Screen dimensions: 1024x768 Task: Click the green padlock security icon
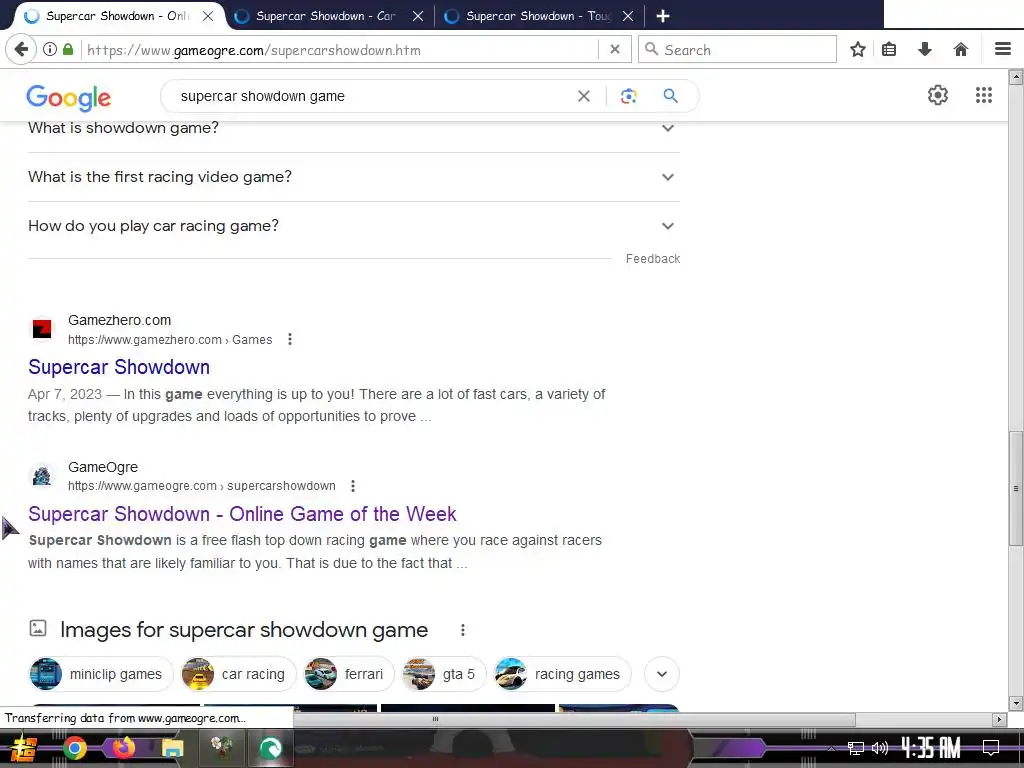pos(68,50)
